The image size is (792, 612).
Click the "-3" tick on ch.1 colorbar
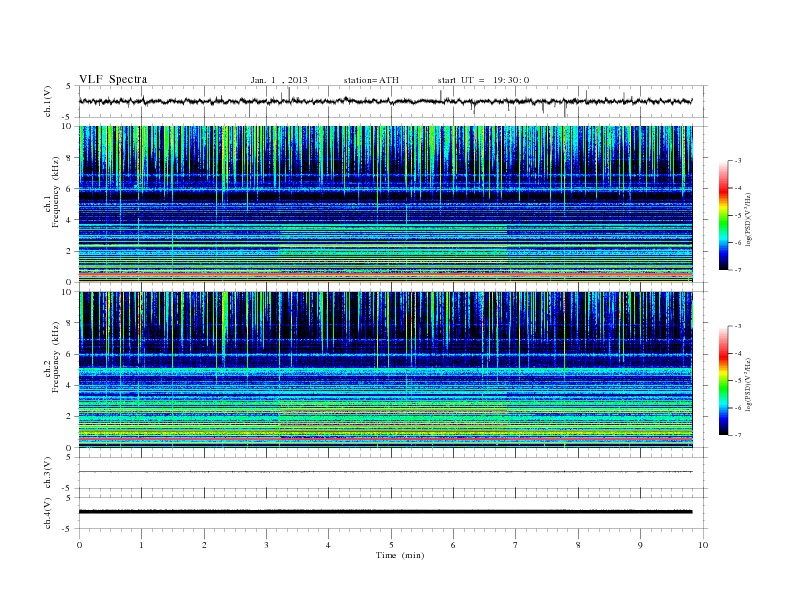(737, 161)
